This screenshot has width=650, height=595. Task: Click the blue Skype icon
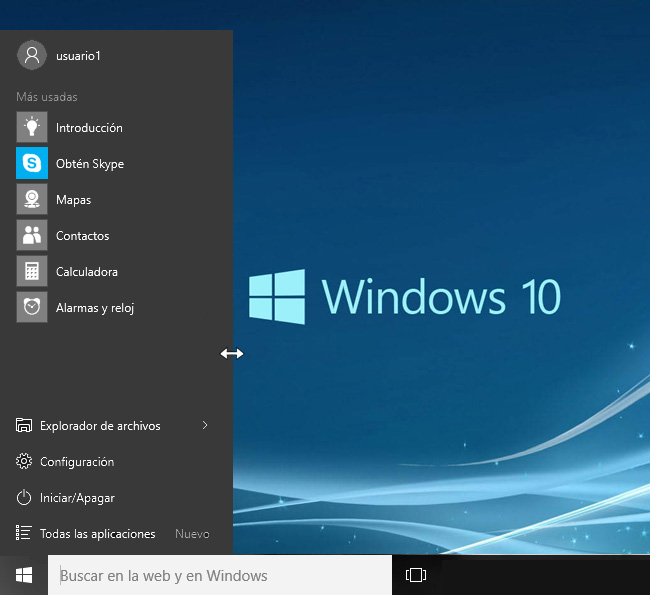coord(32,163)
